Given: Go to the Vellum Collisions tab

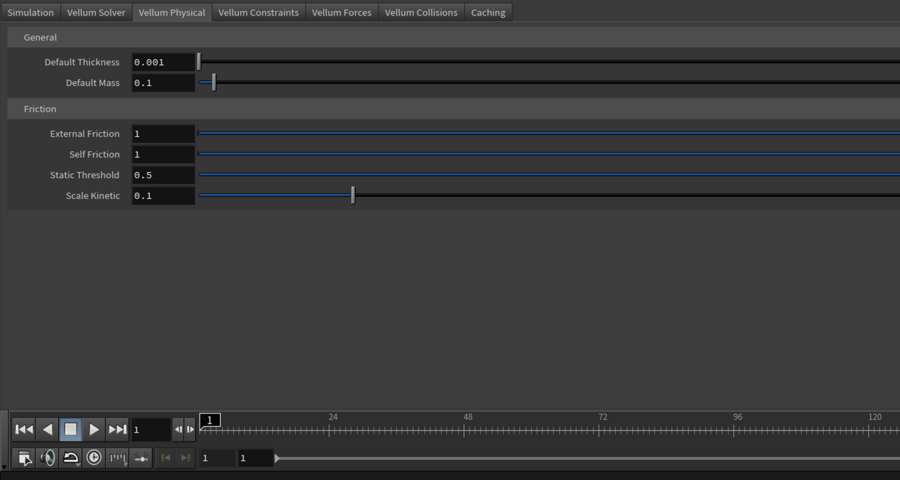Looking at the screenshot, I should pos(421,12).
